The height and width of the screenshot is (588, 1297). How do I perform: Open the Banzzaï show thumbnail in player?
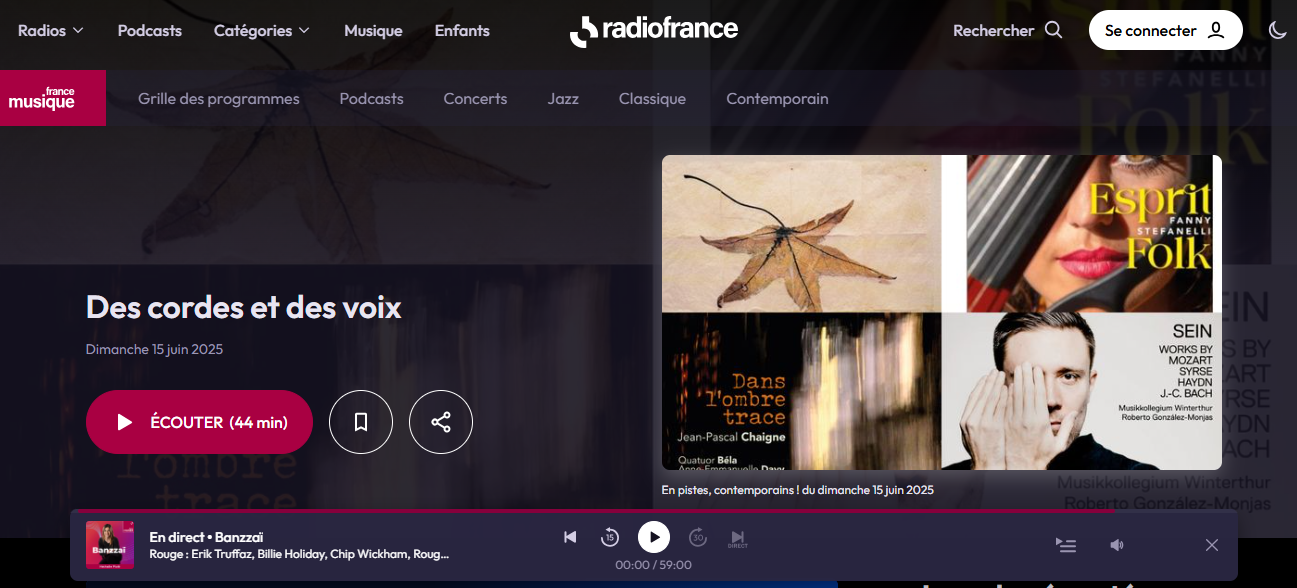[110, 545]
